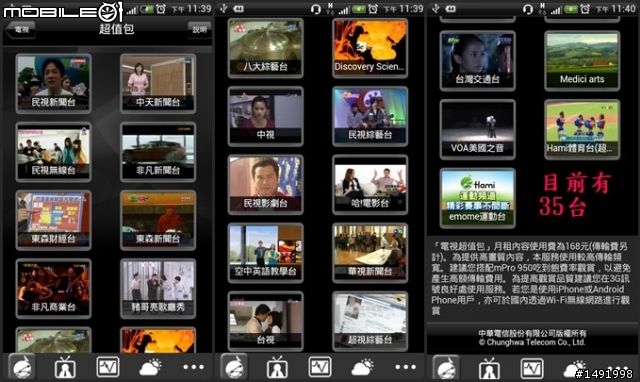Play the 豬哥亮歌廳秀 channel

(x=158, y=289)
